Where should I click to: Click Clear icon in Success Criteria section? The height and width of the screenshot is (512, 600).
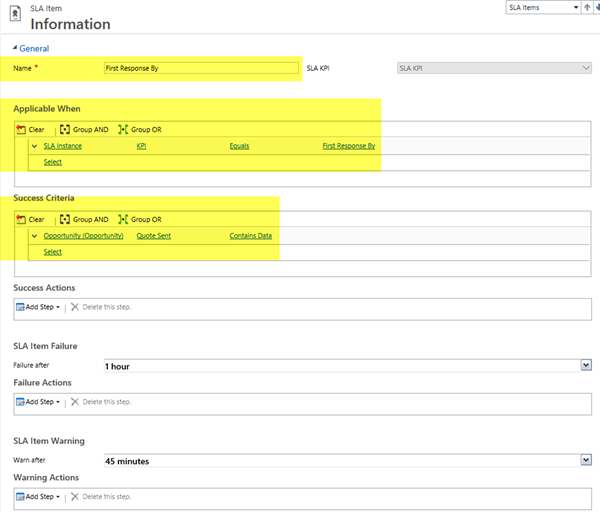click(21, 219)
